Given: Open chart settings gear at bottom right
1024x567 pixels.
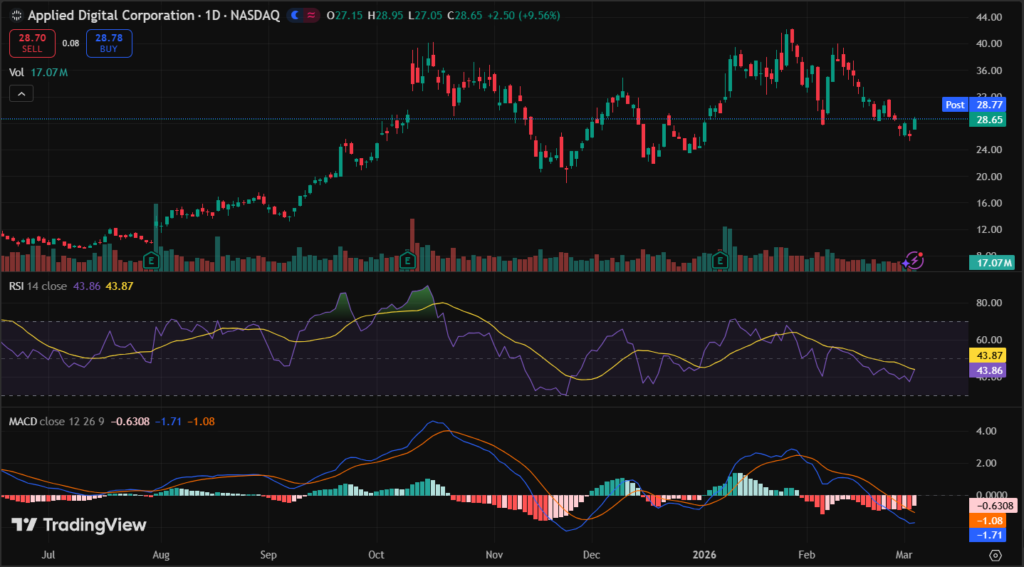Looking at the screenshot, I should click(994, 553).
